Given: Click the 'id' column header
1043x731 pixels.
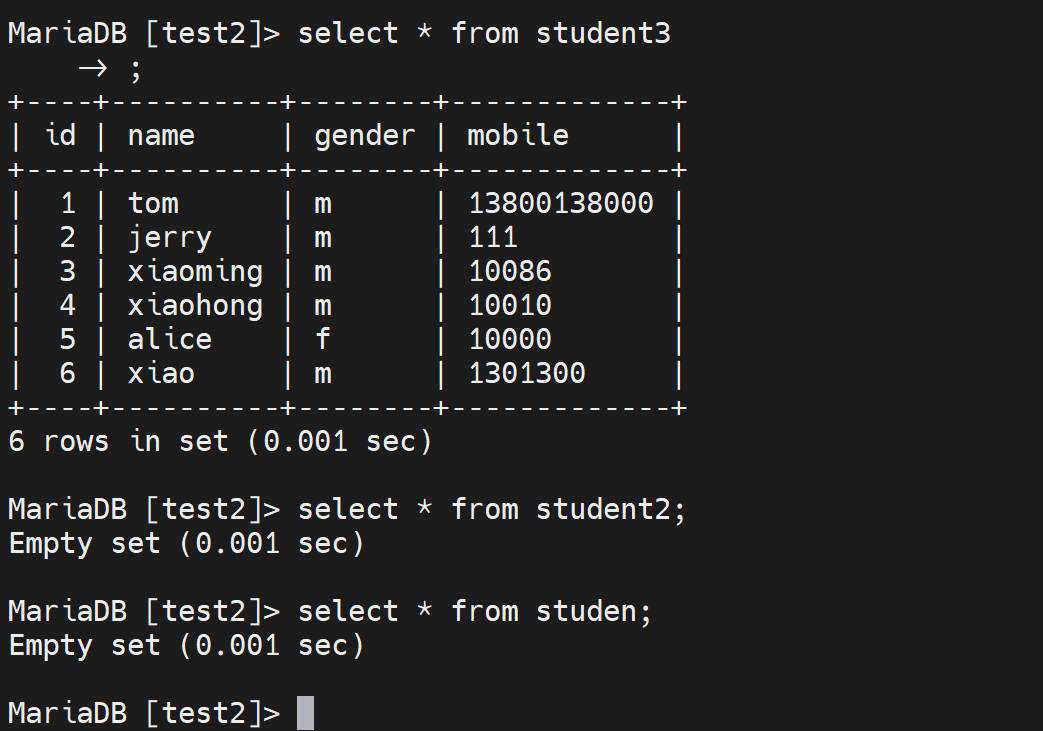Looking at the screenshot, I should [x=61, y=135].
